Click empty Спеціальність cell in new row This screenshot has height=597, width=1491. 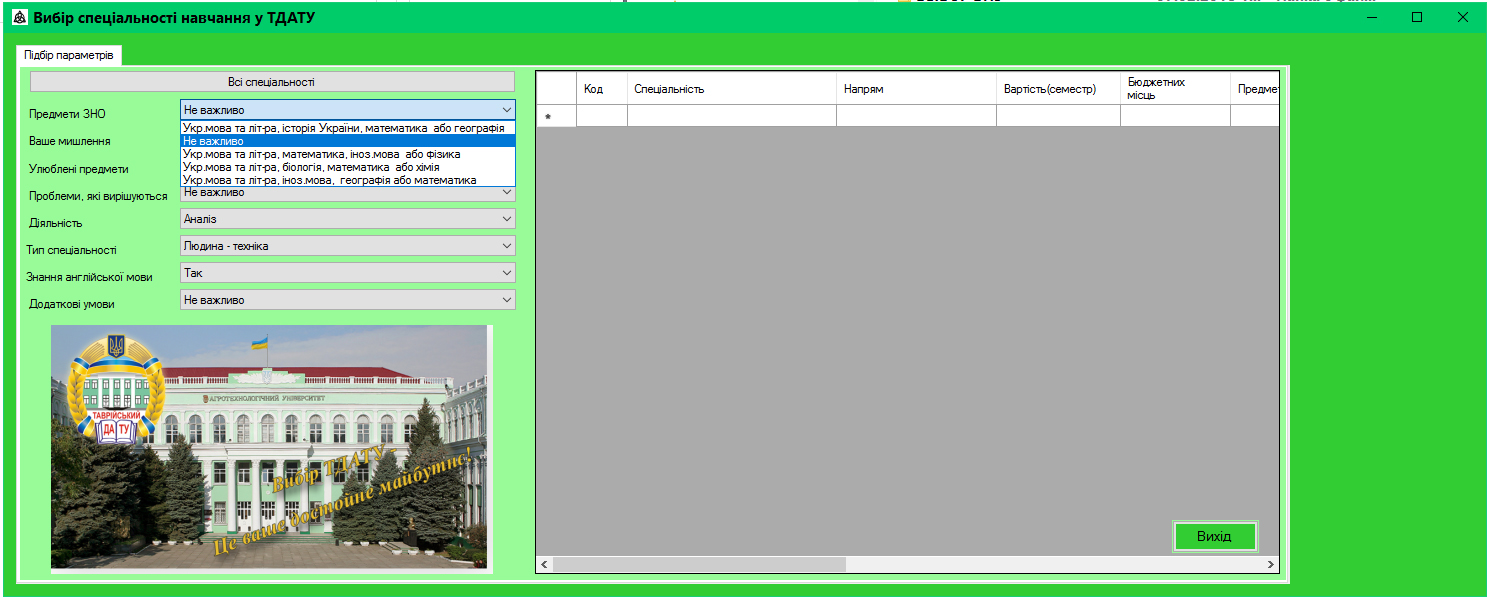tap(732, 116)
